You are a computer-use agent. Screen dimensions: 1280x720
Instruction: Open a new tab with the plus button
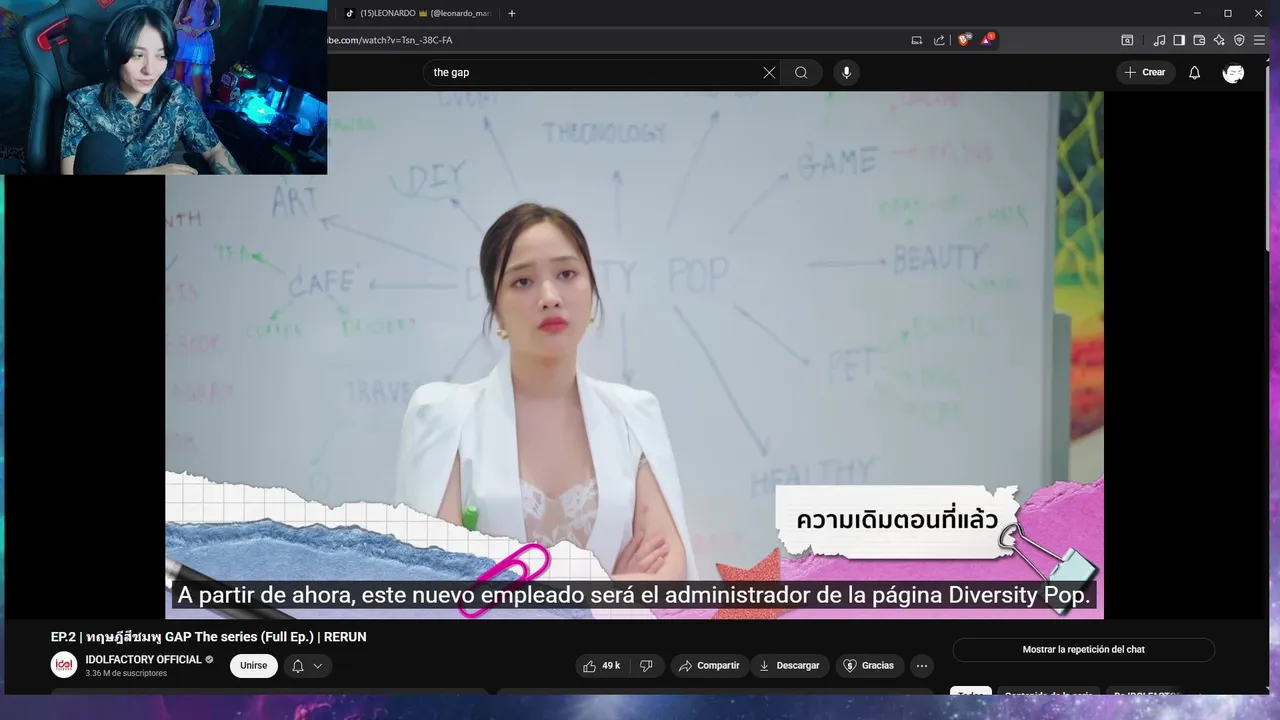(512, 13)
